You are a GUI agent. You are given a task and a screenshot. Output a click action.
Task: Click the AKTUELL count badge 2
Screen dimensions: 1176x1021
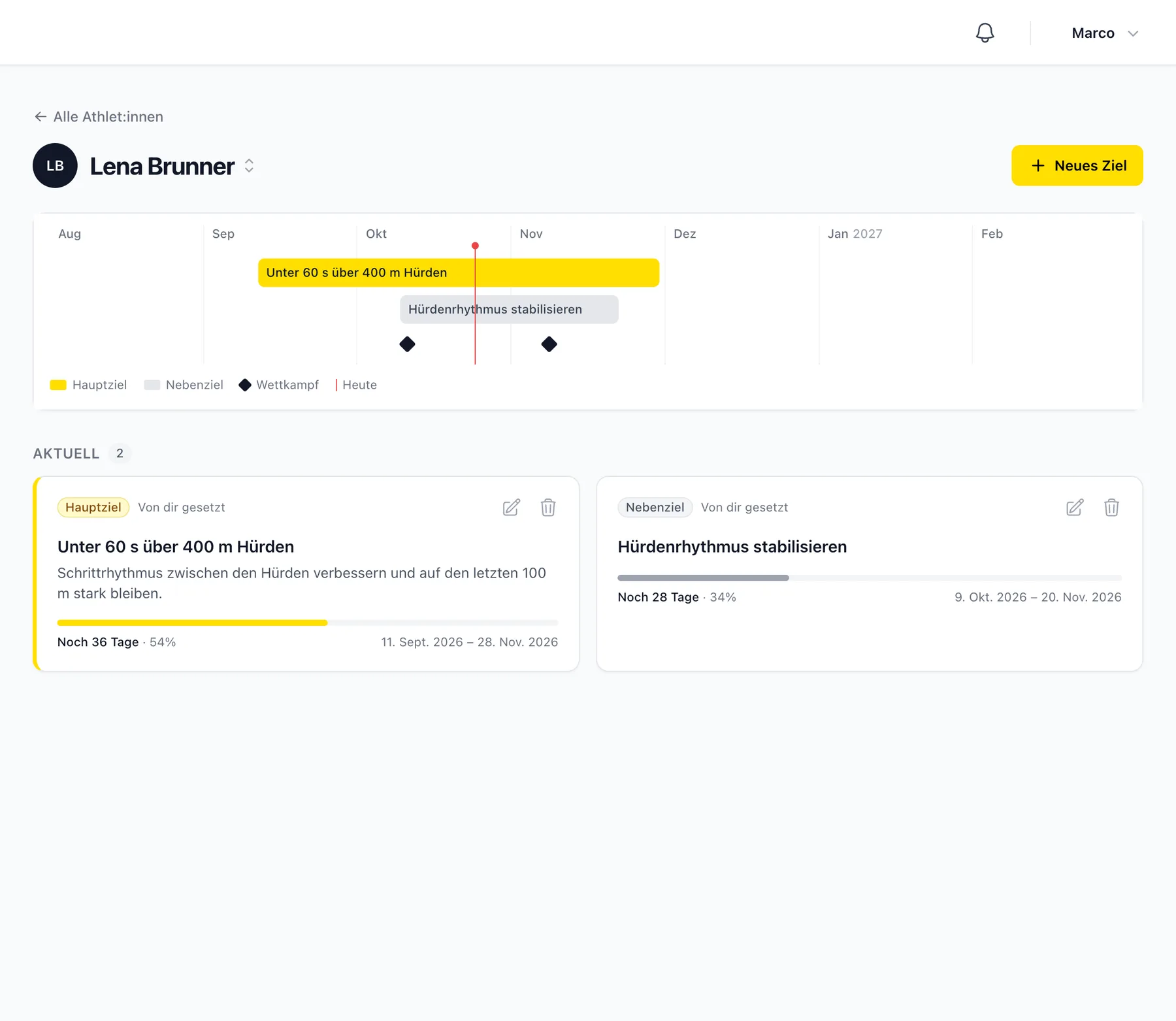[120, 453]
